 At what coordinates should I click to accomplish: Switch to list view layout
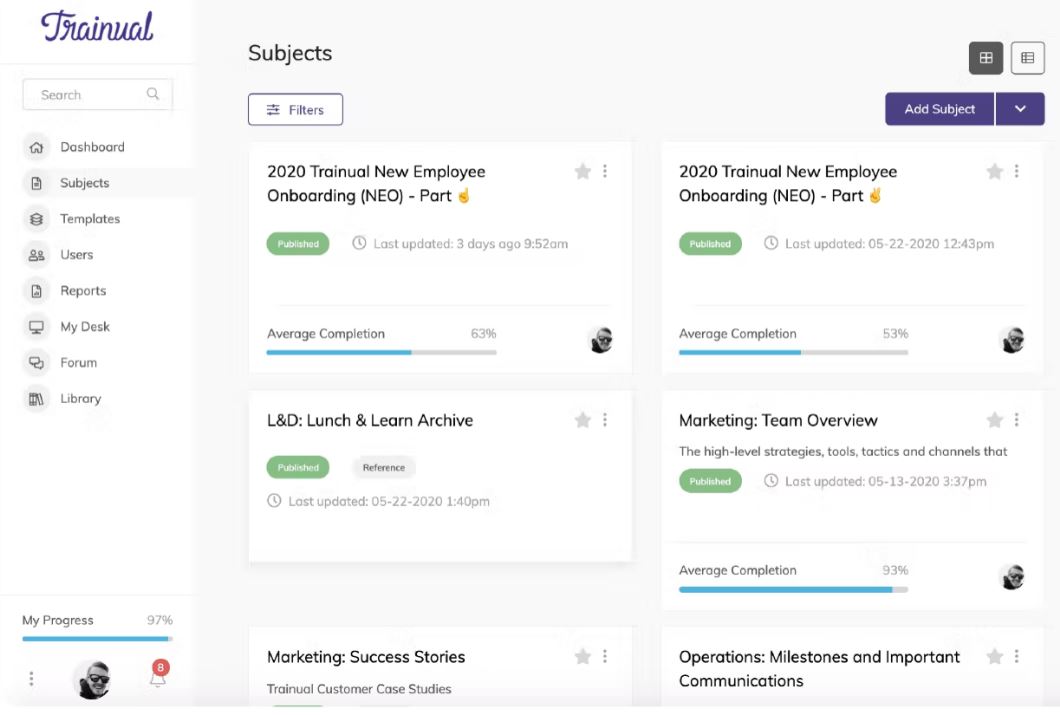click(1027, 58)
